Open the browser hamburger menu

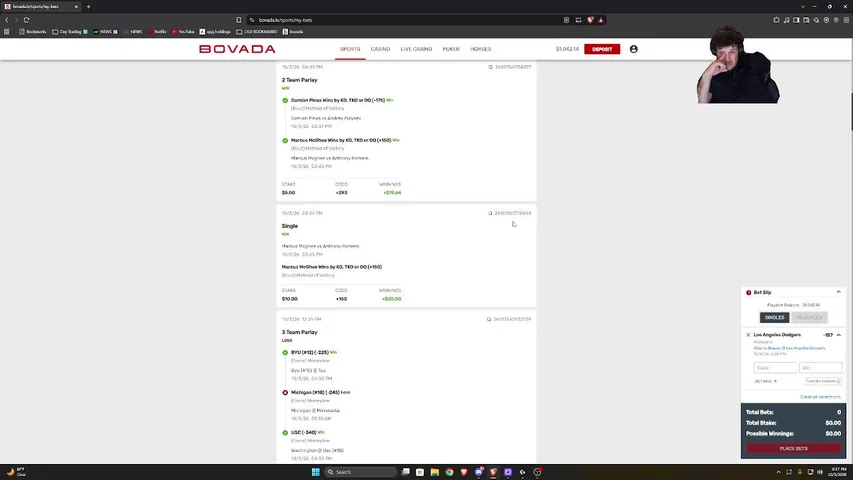846,20
